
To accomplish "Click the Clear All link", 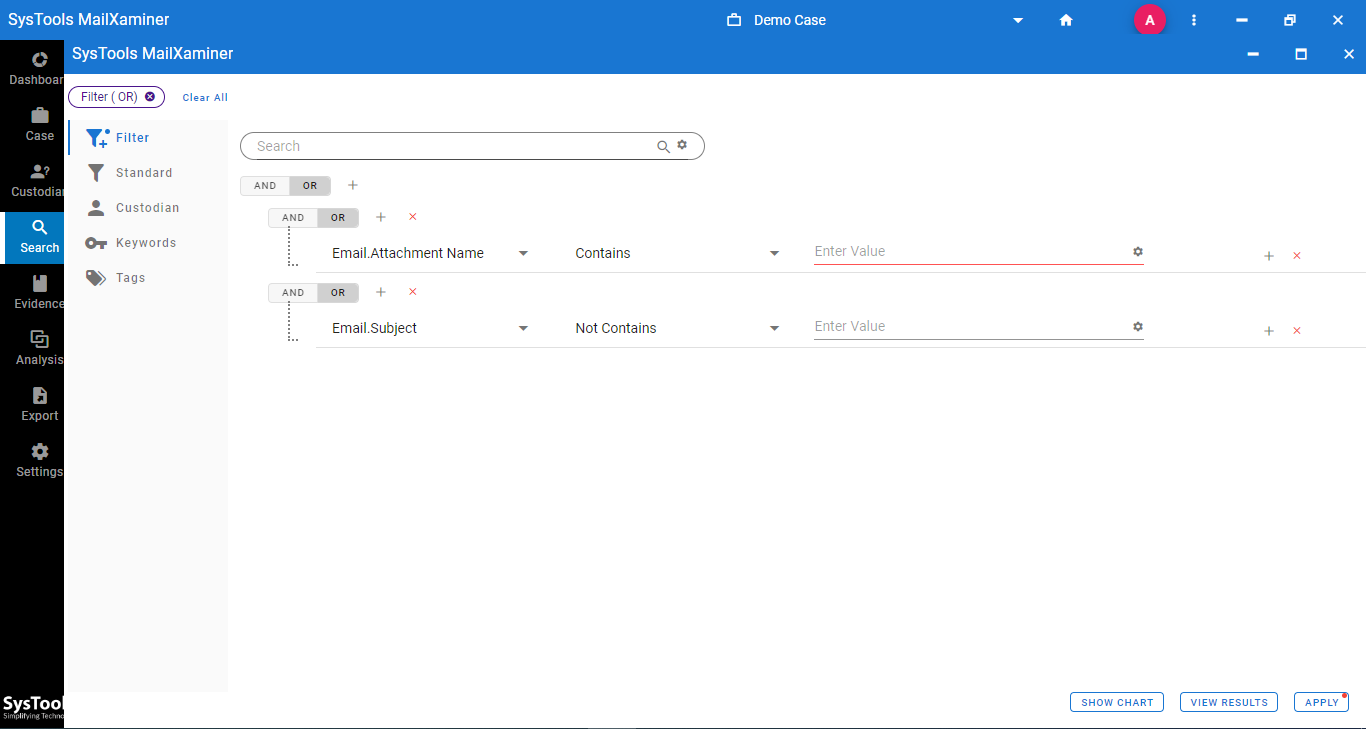I will pyautogui.click(x=205, y=98).
